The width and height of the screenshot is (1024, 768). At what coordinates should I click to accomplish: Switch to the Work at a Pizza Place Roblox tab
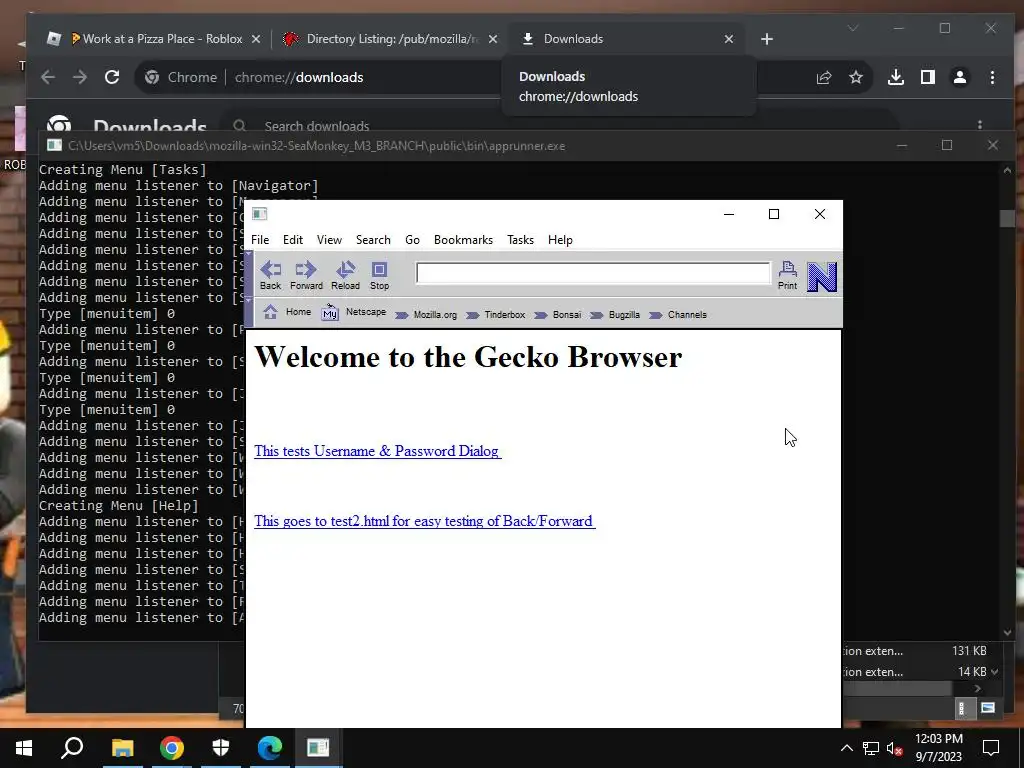tap(154, 39)
